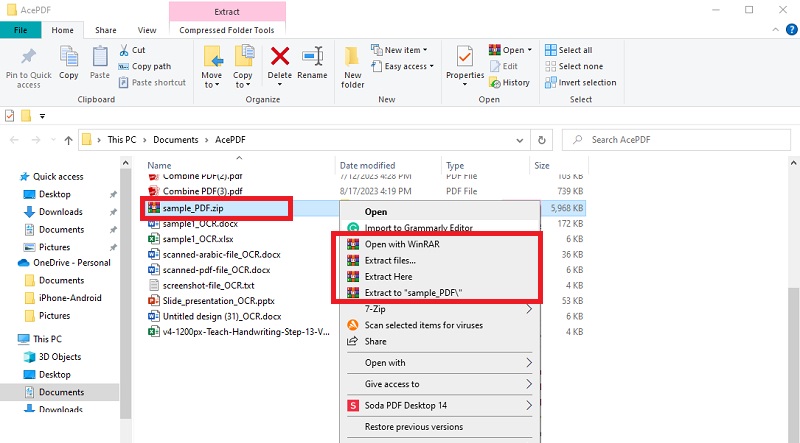This screenshot has width=800, height=443.
Task: Select Slide_presentation_OCR.pptx
Action: pyautogui.click(x=218, y=301)
